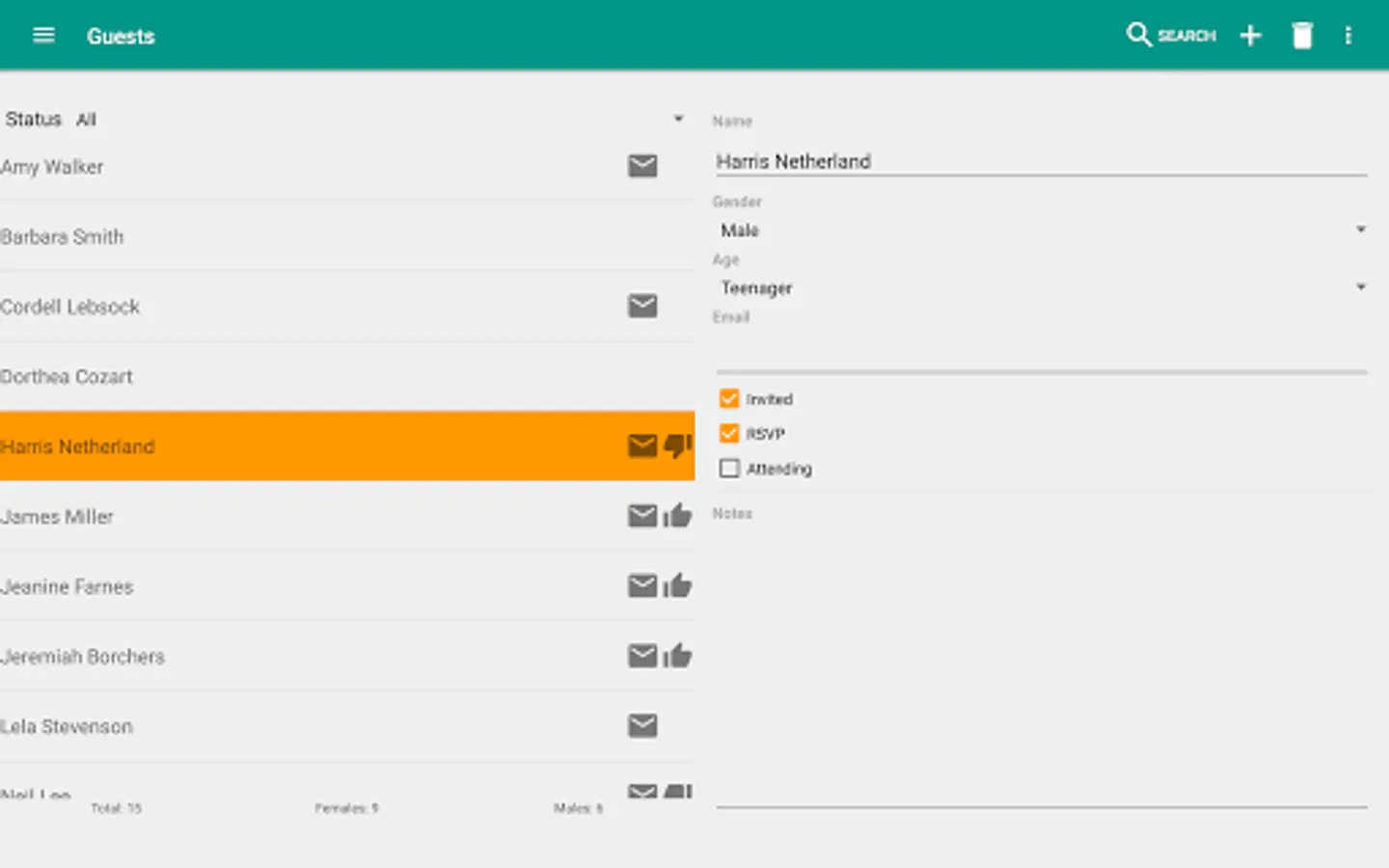The image size is (1389, 868).
Task: Select guest James Miller
Action: [347, 516]
